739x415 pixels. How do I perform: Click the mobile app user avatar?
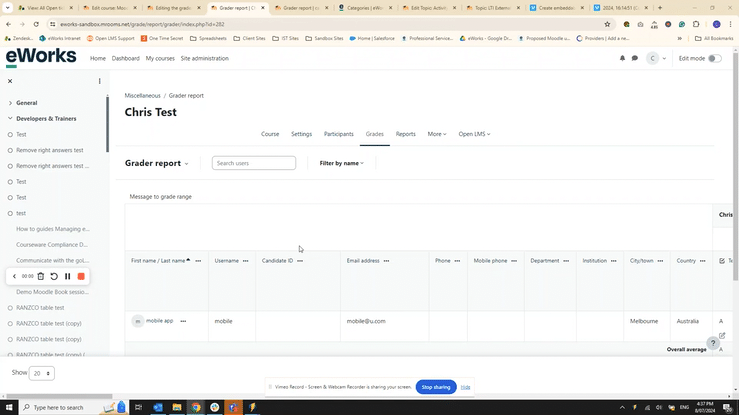click(x=138, y=321)
